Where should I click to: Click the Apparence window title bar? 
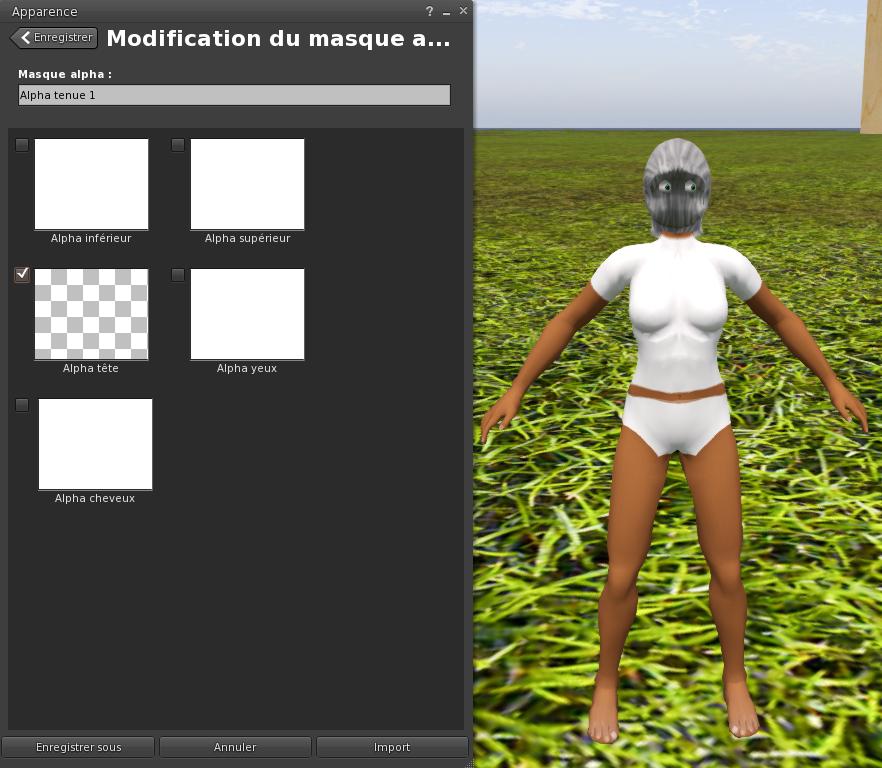tap(200, 11)
